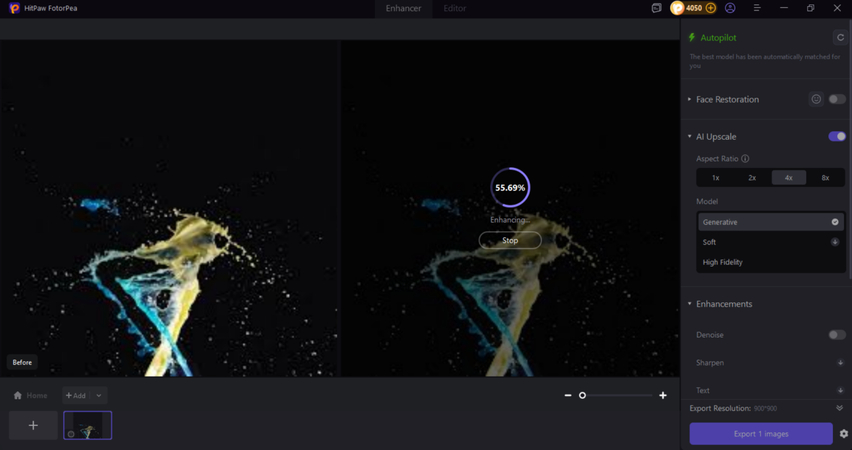The image size is (852, 450).
Task: Click the Aspect Ratio info icon
Action: (x=745, y=159)
